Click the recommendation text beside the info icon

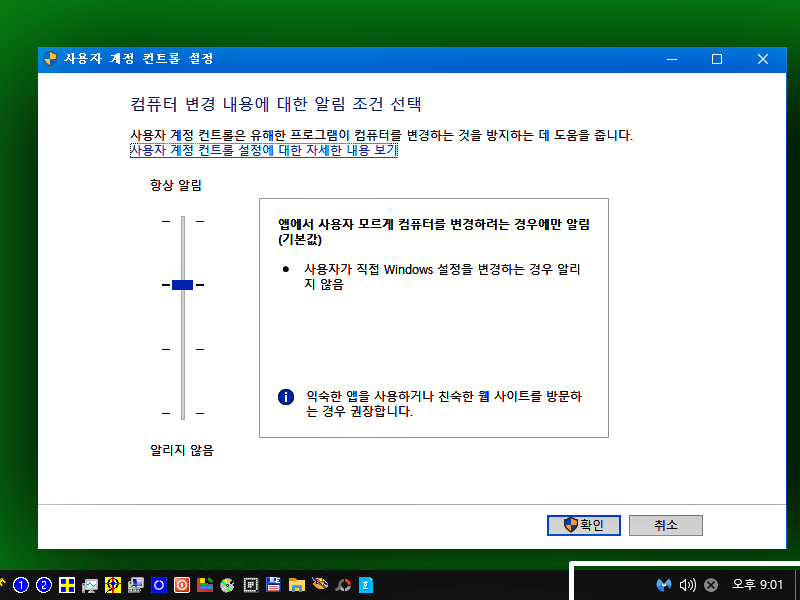coord(444,404)
